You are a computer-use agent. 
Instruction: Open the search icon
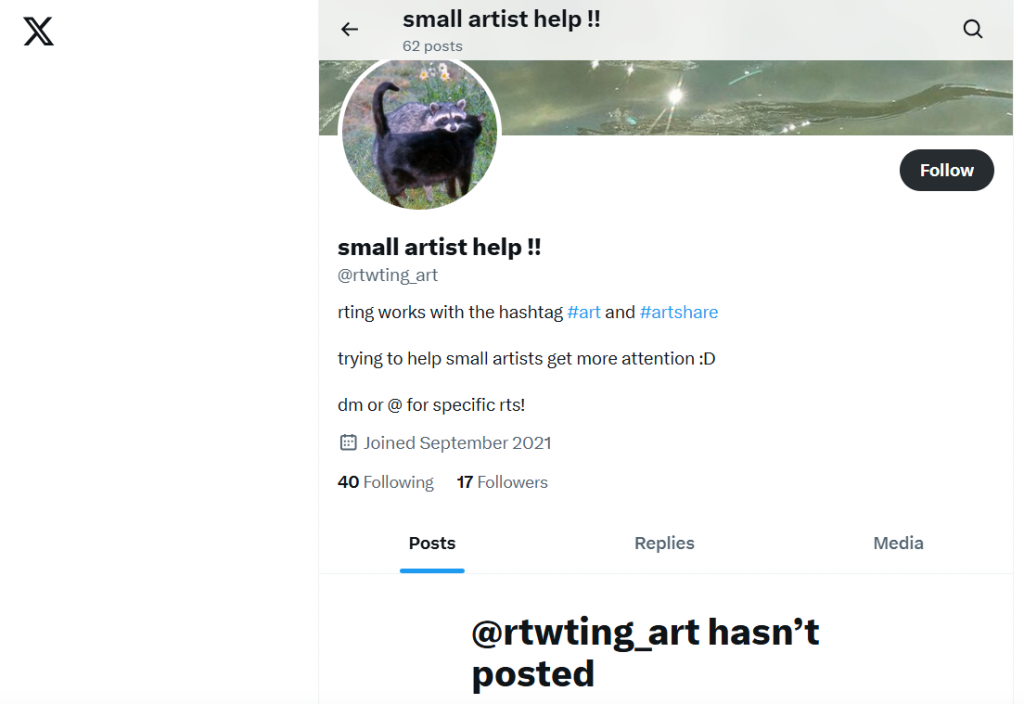pyautogui.click(x=972, y=29)
